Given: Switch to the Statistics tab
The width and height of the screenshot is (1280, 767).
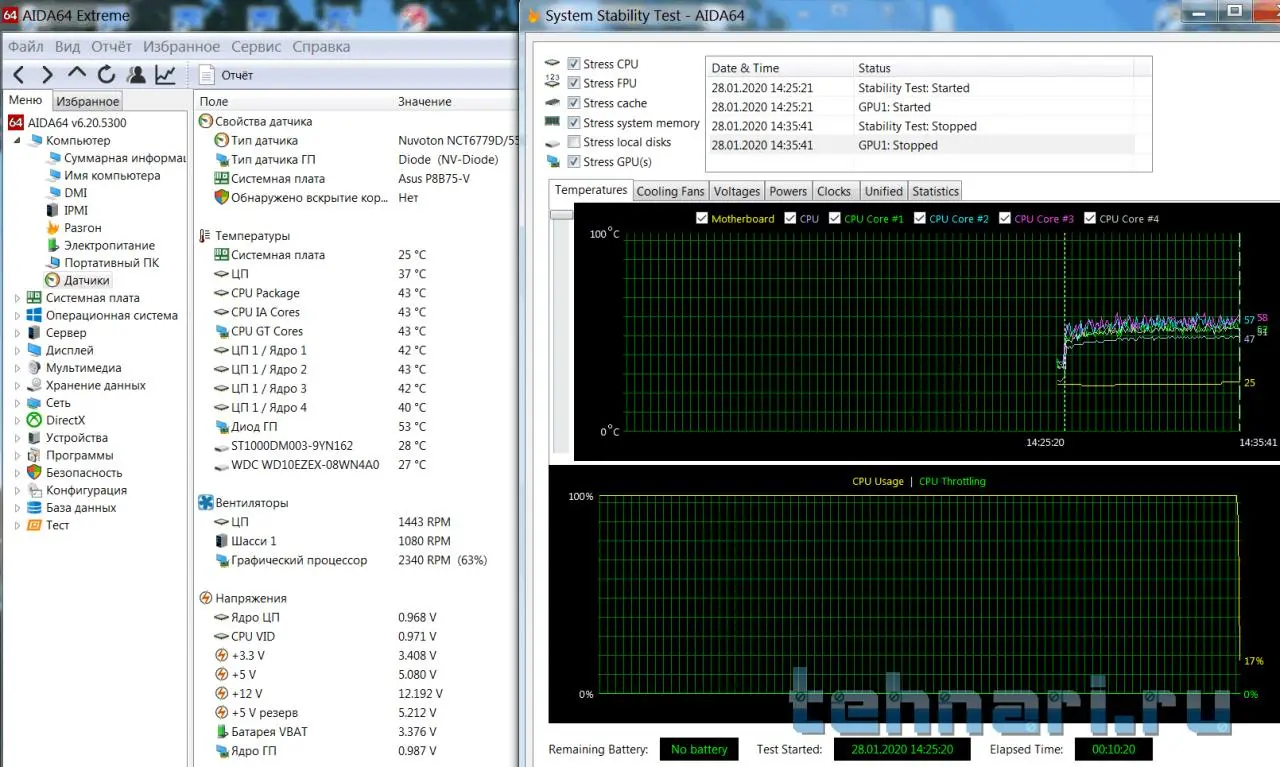Looking at the screenshot, I should coord(935,191).
